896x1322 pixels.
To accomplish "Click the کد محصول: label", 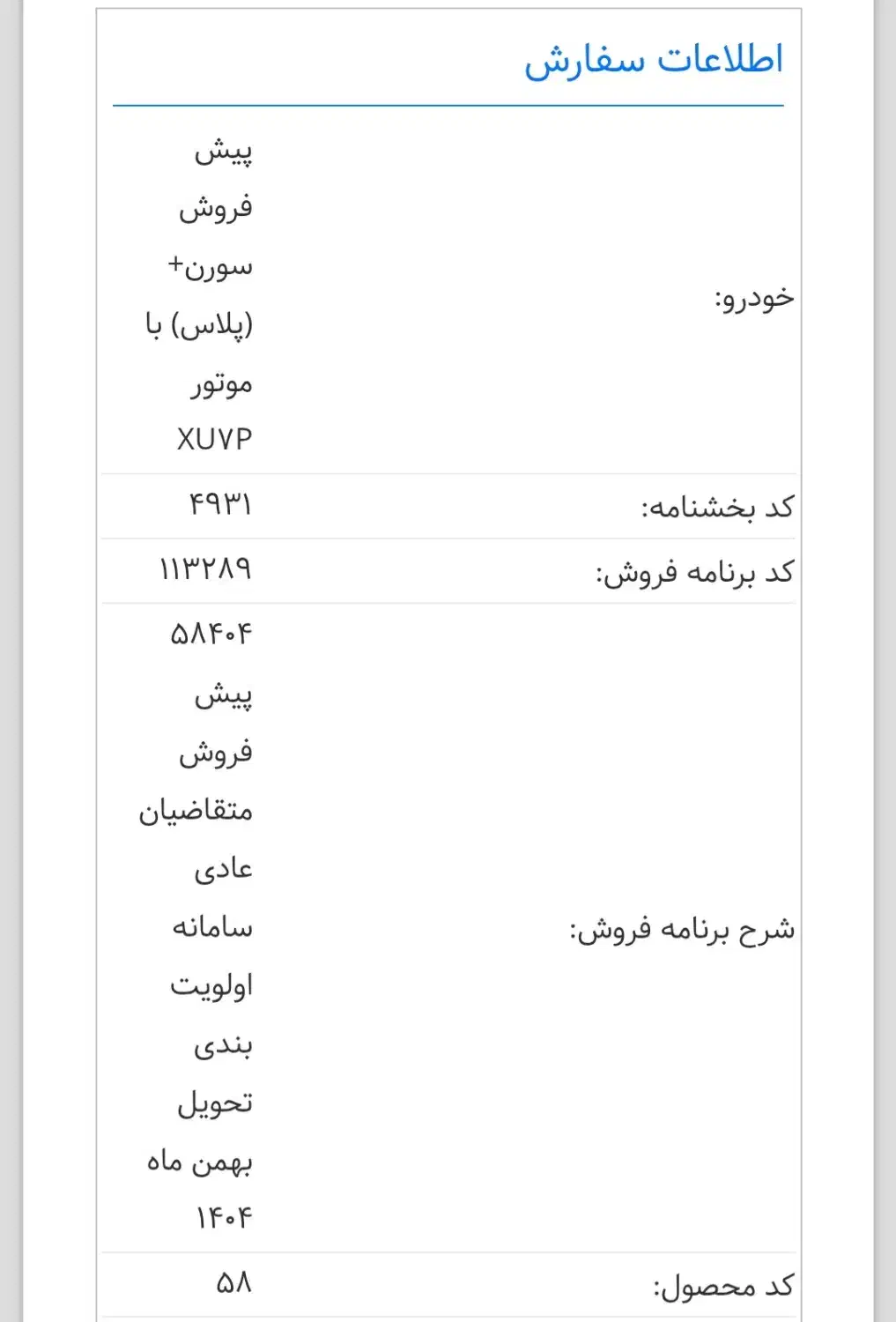I will 723,1287.
